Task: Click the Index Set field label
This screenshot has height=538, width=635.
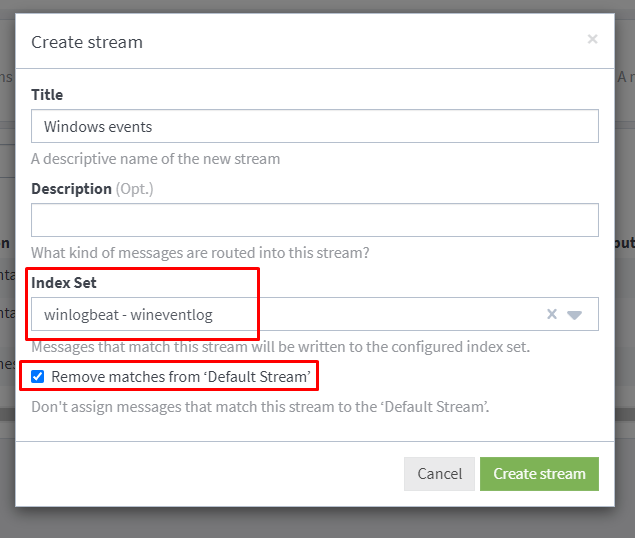Action: (64, 283)
